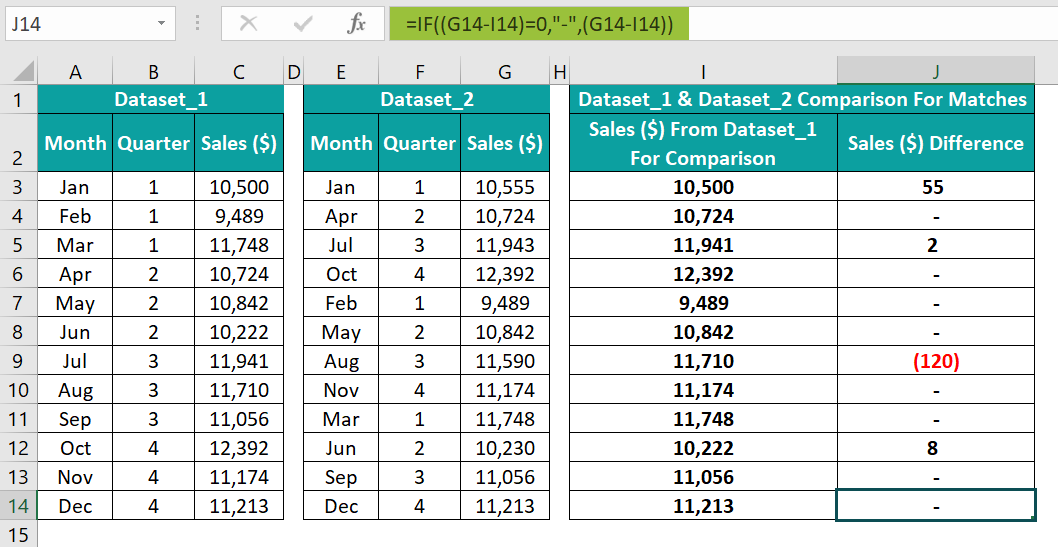Image resolution: width=1058 pixels, height=547 pixels.
Task: Select column J header
Action: (936, 71)
